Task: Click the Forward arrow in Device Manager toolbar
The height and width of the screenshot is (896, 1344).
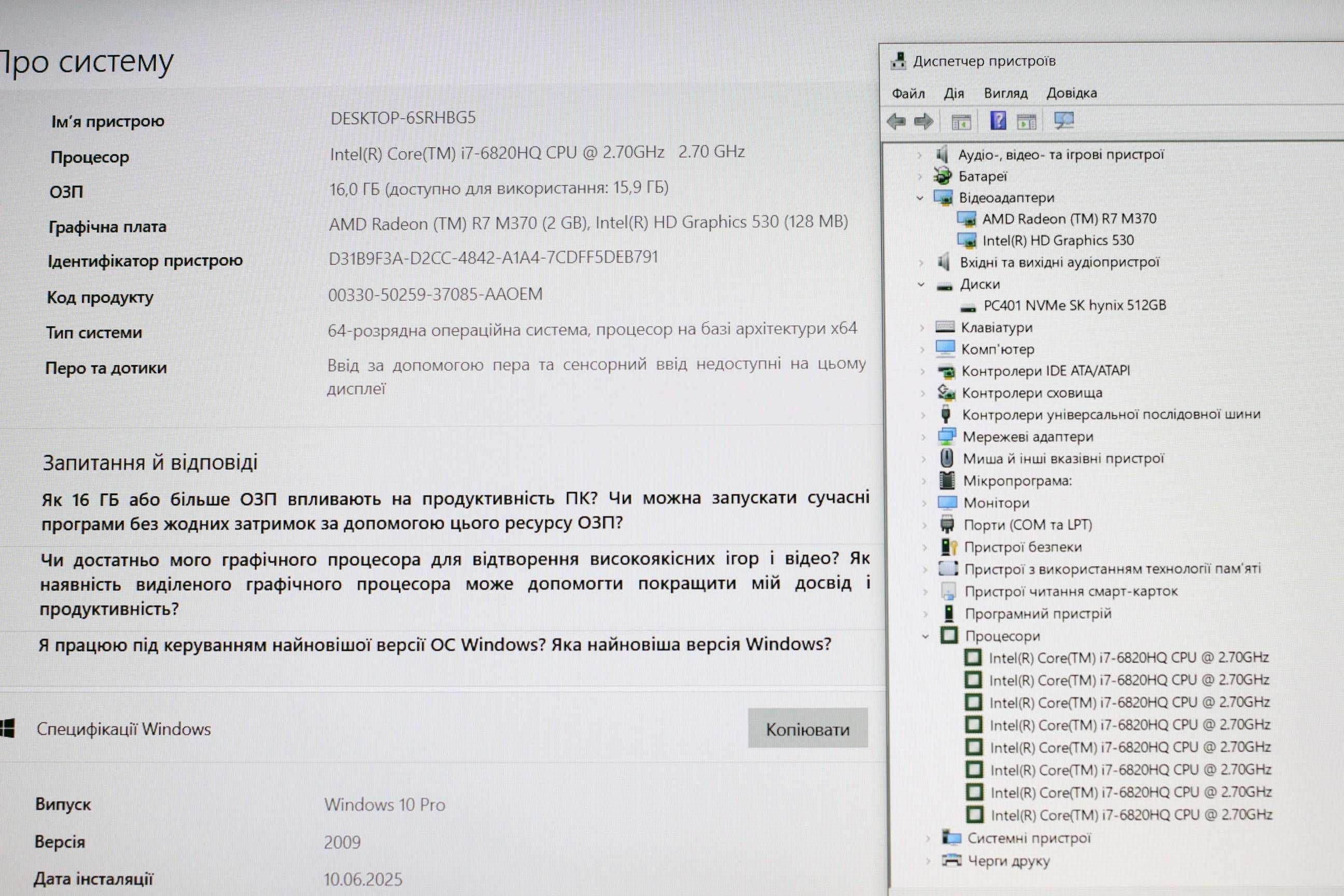Action: pyautogui.click(x=923, y=121)
